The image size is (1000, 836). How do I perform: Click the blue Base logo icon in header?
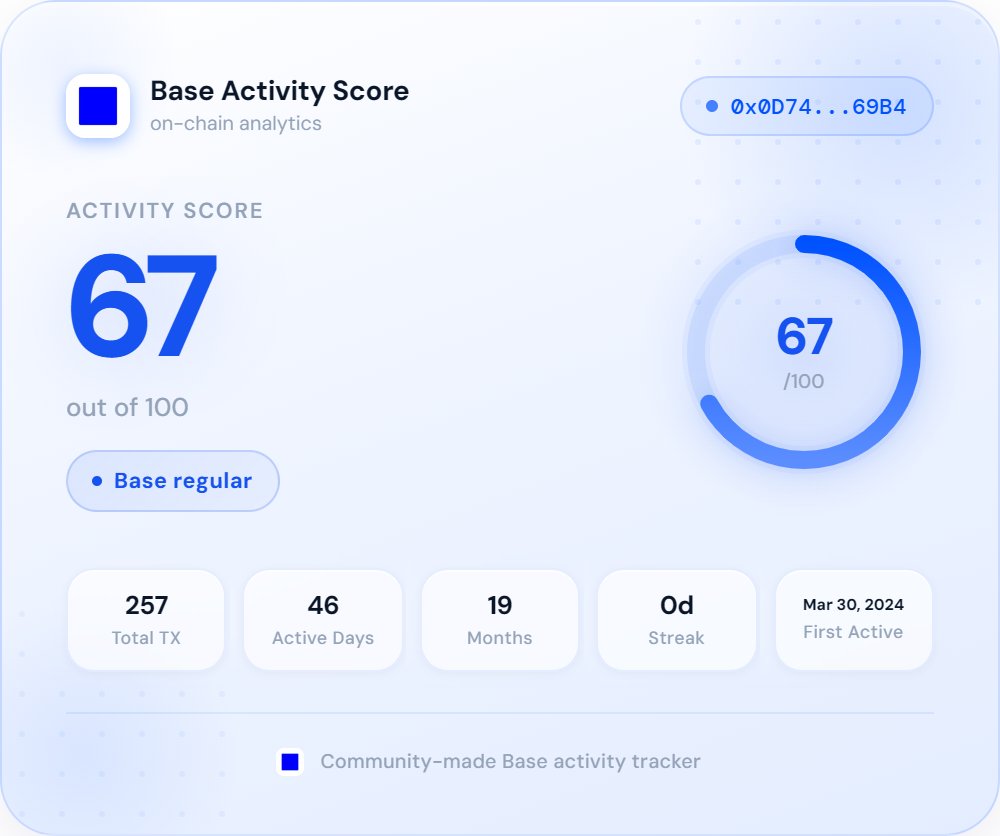(98, 106)
